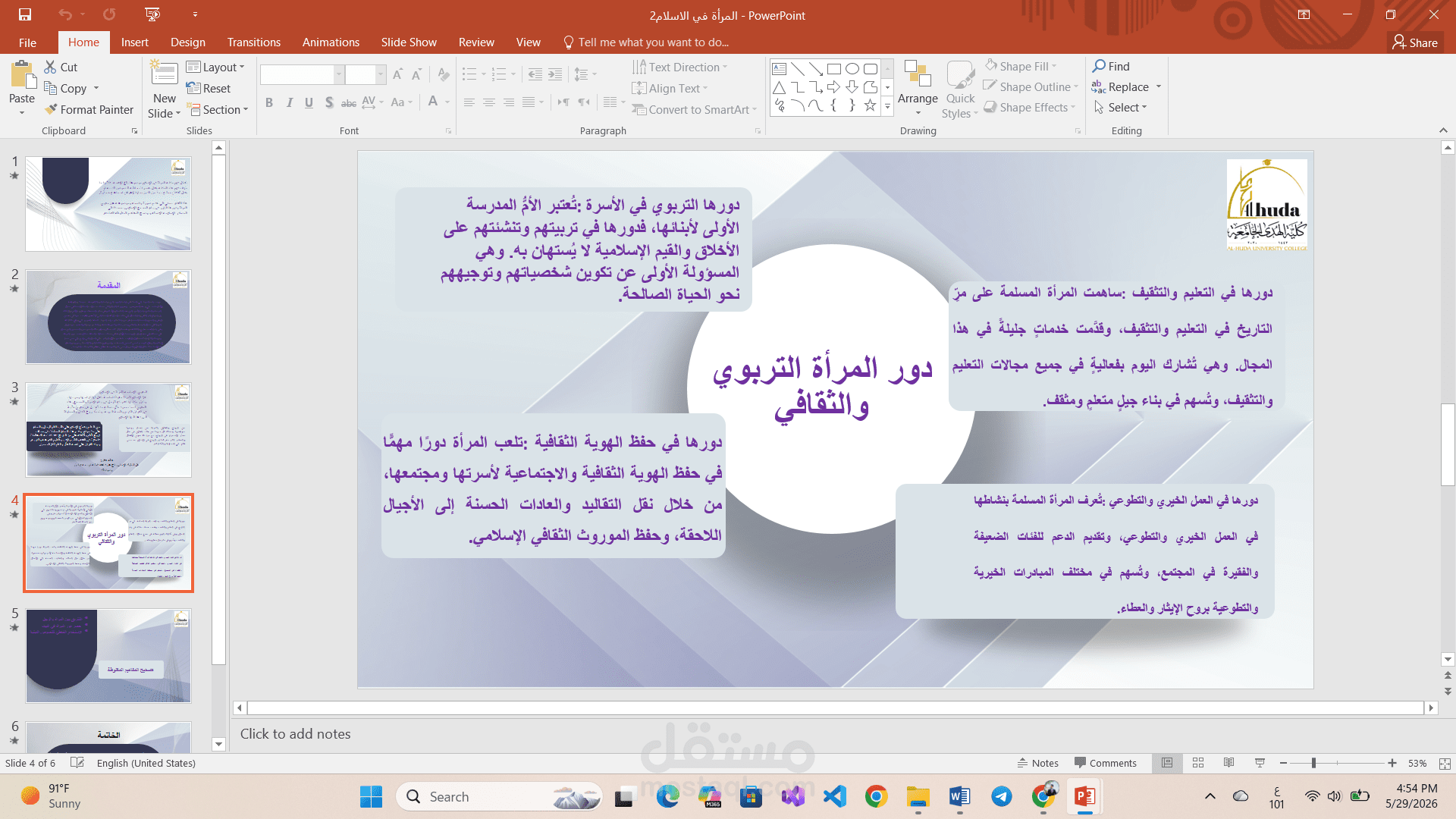Click the New Slide icon
This screenshot has height=819, width=1456.
pos(165,74)
